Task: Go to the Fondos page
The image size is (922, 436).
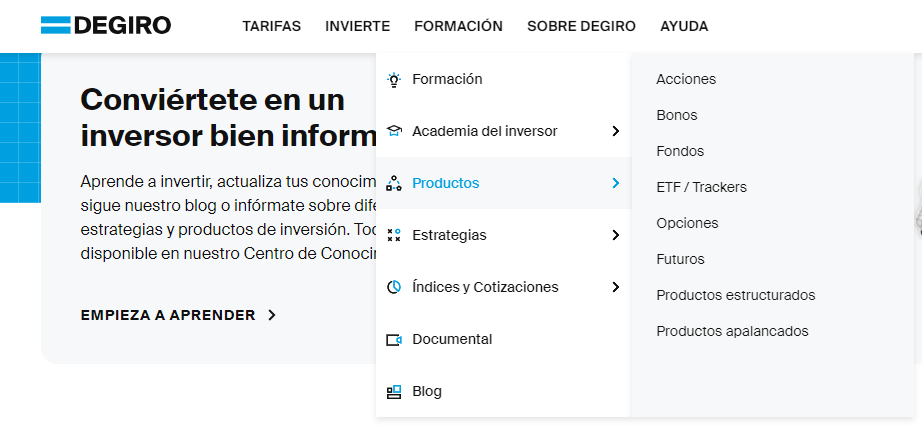Action: pos(680,151)
